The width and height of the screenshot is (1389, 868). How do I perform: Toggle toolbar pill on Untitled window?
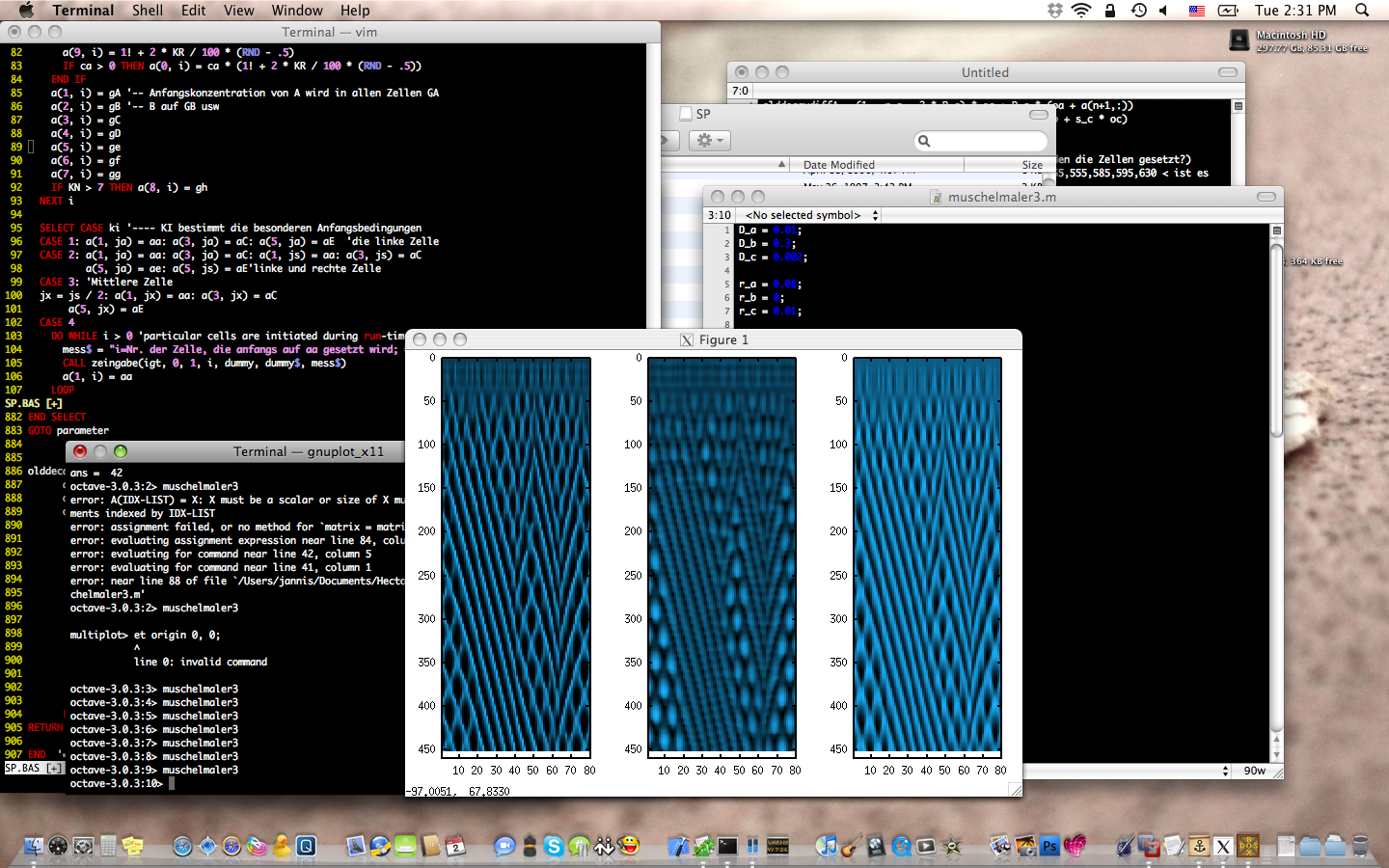point(1227,72)
